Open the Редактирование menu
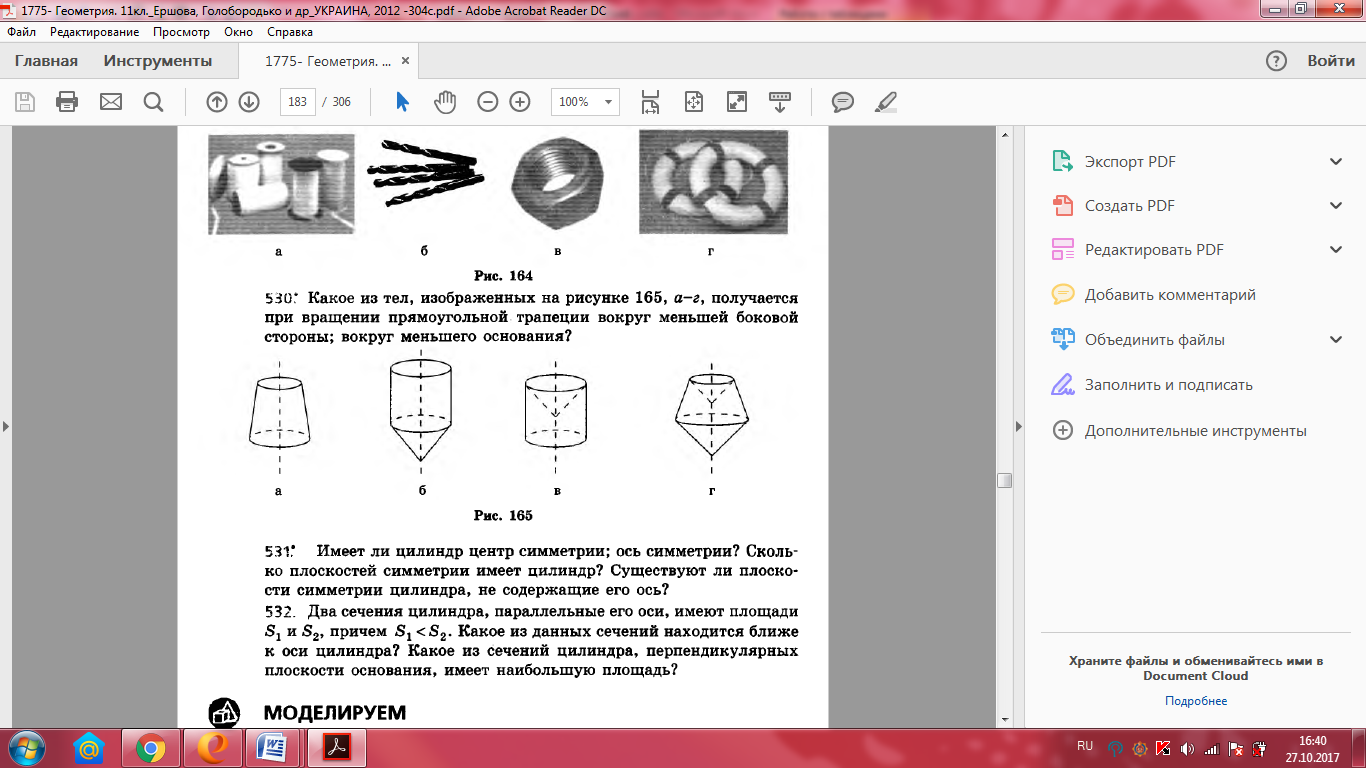The height and width of the screenshot is (768, 1366). [94, 32]
